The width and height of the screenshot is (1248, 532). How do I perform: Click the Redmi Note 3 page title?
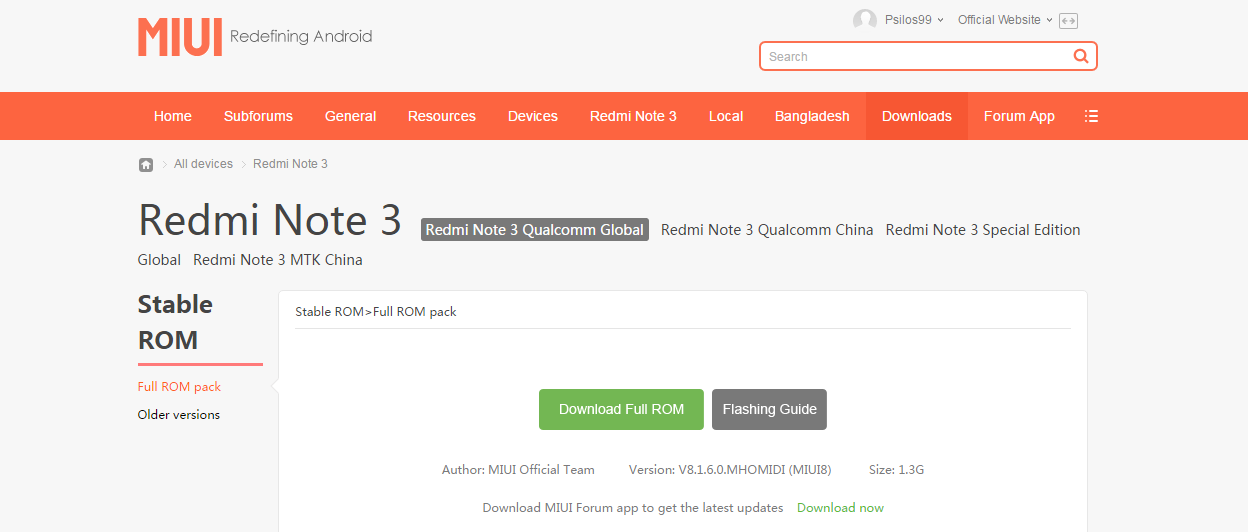pos(270,220)
